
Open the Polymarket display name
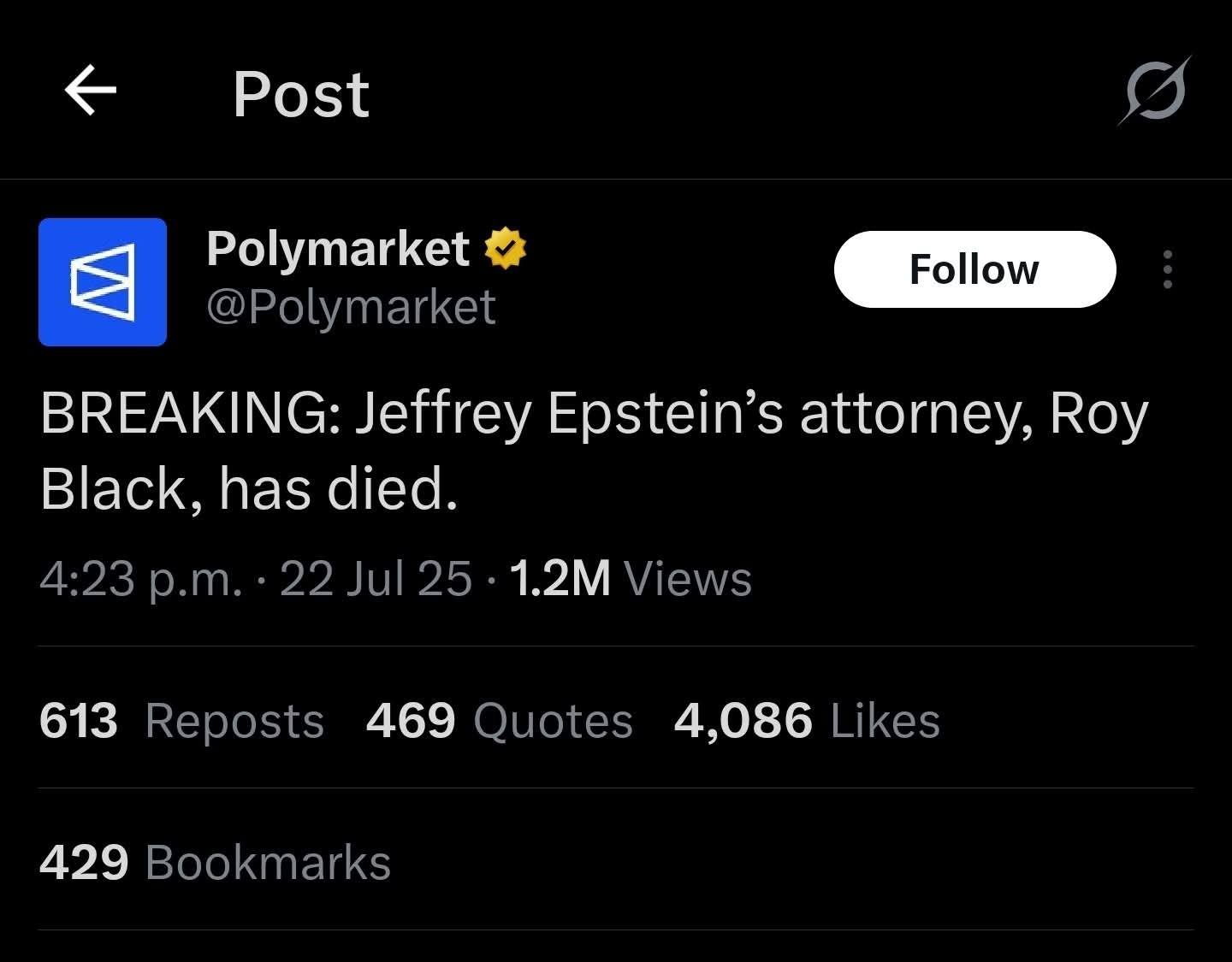click(x=338, y=250)
